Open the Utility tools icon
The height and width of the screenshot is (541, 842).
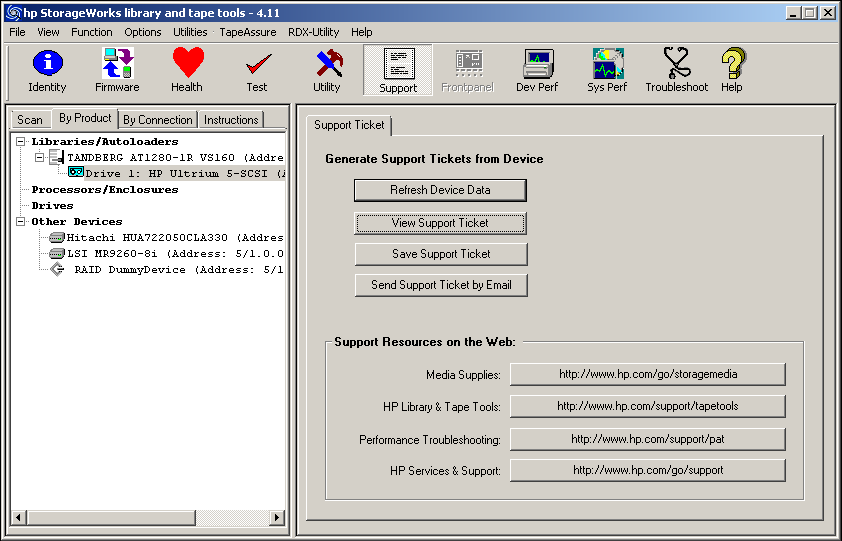tap(327, 70)
